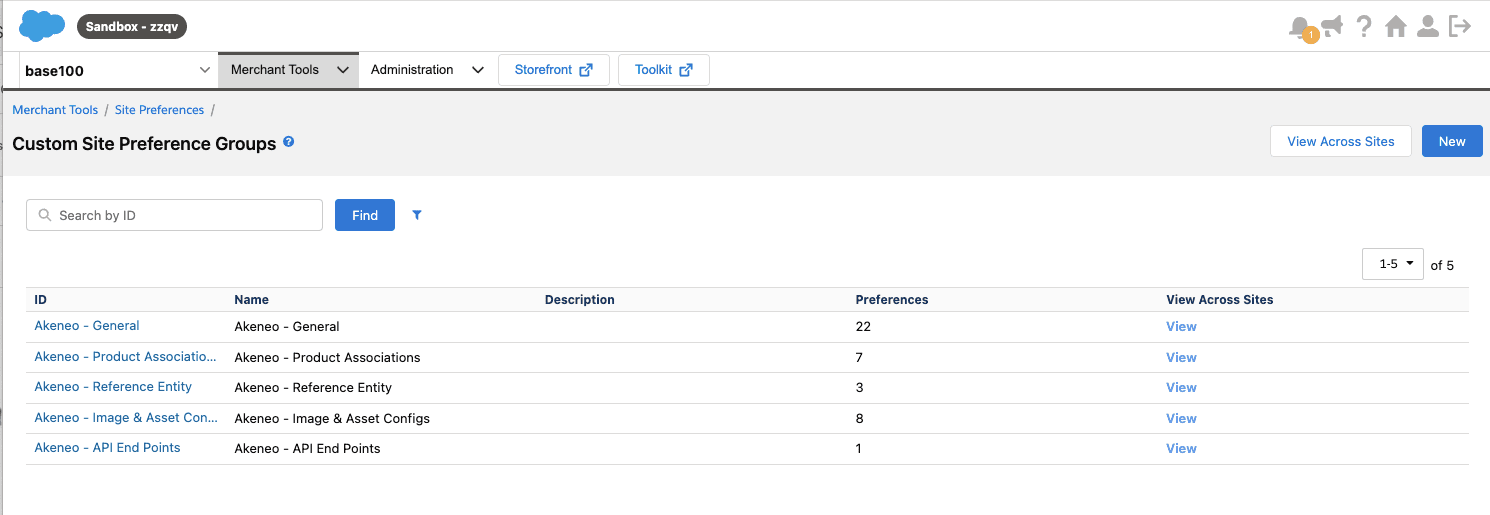Click View for Akeneo - General

1181,327
